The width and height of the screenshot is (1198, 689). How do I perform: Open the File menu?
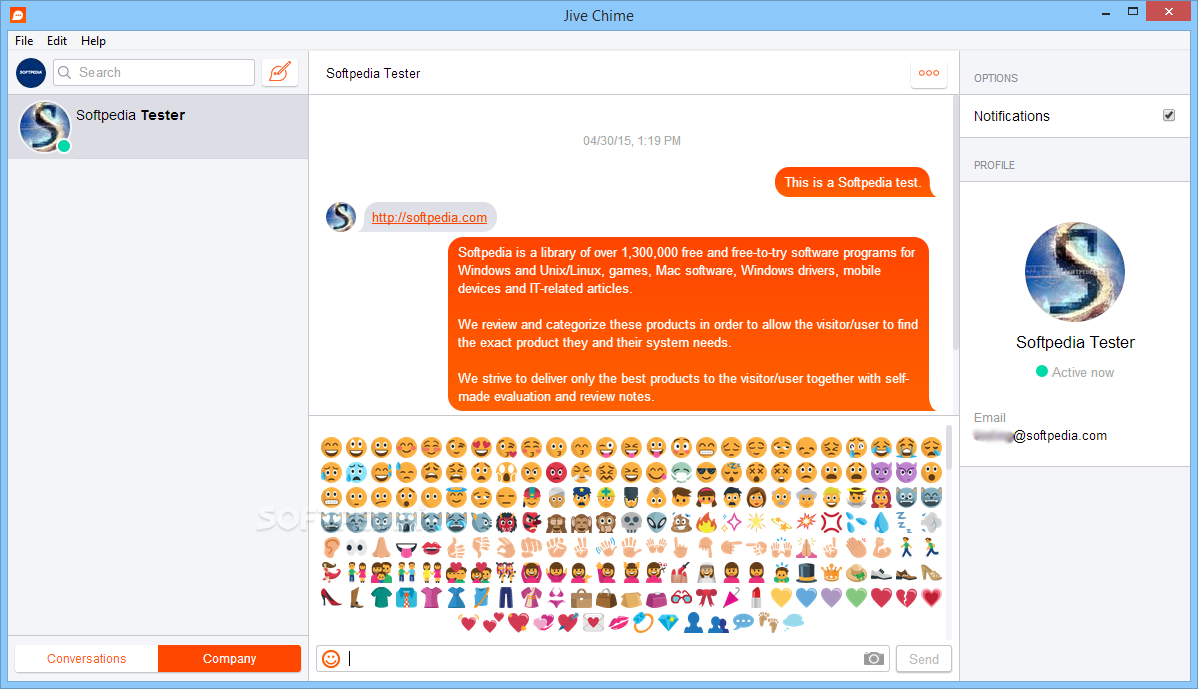coord(24,40)
